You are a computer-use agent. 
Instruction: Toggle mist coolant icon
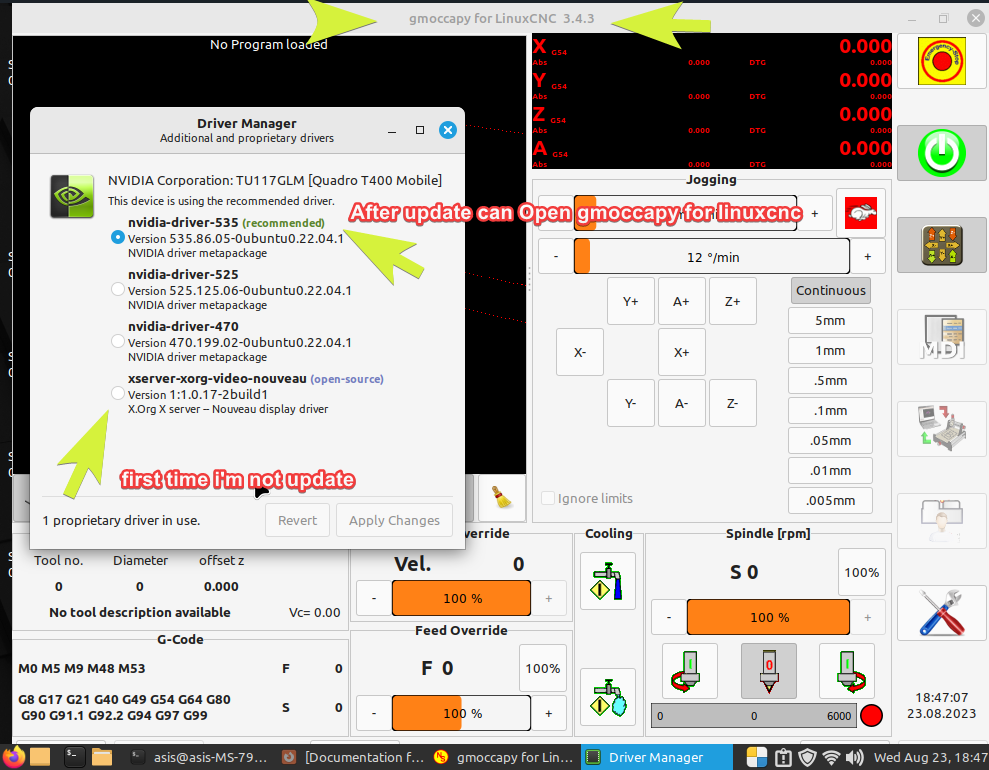(x=607, y=697)
